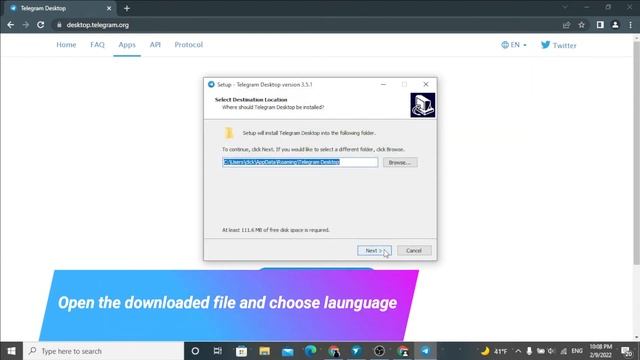Click Next in the Telegram setup dialog
Viewport: 640px width, 360px height.
tap(374, 250)
